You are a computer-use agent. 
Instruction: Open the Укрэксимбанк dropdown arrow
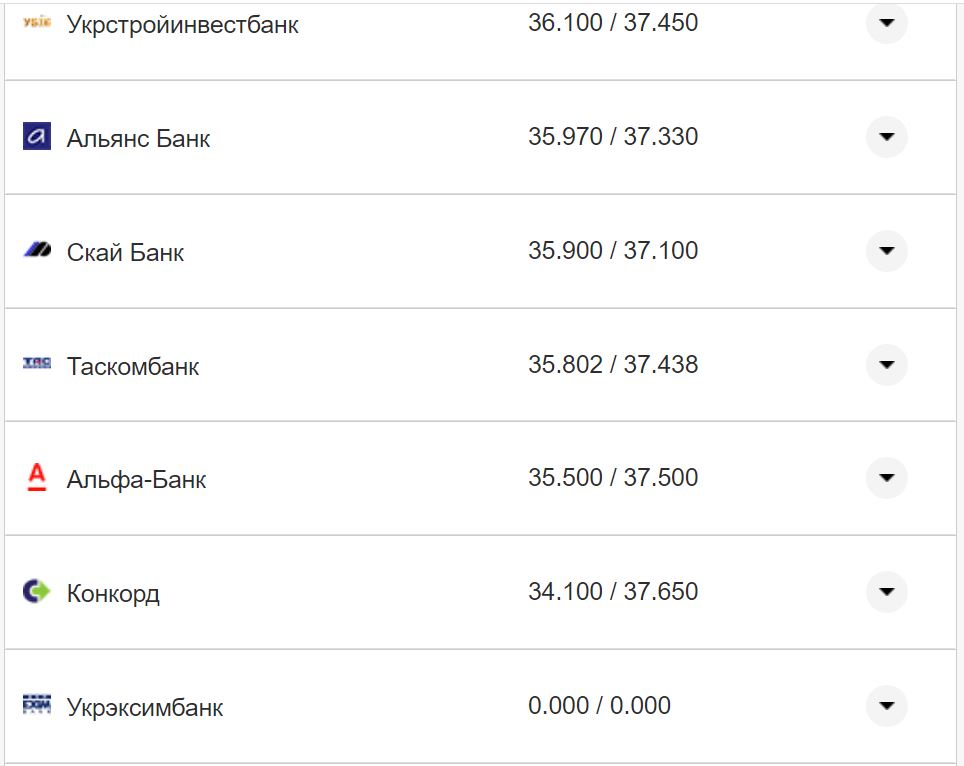(x=886, y=706)
